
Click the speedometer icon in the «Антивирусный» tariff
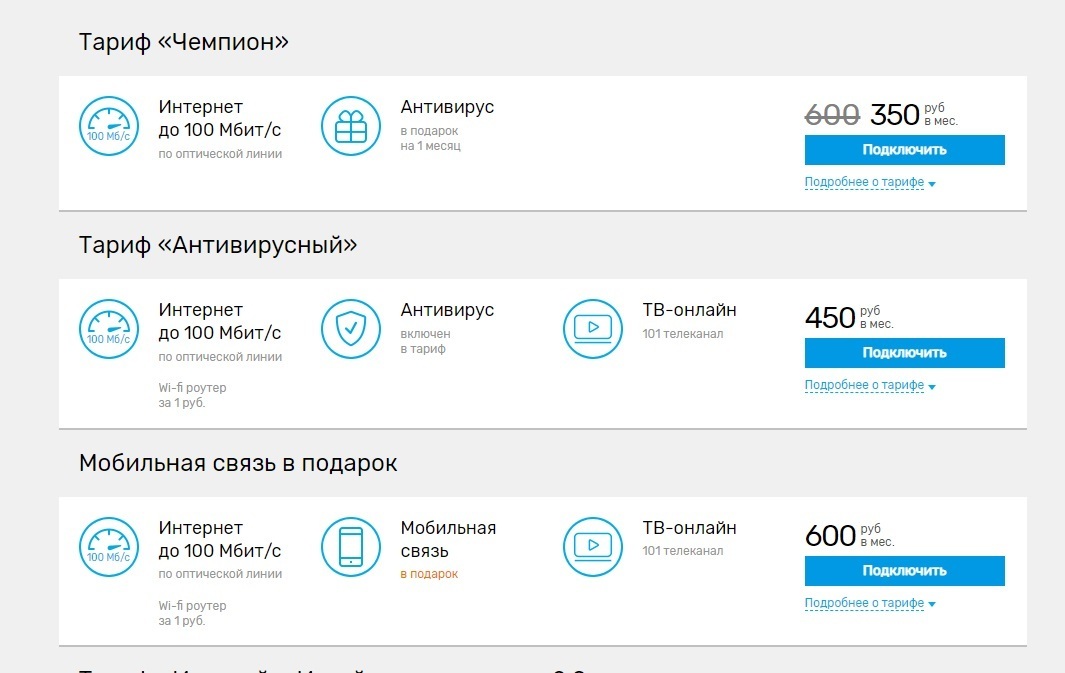pos(108,328)
